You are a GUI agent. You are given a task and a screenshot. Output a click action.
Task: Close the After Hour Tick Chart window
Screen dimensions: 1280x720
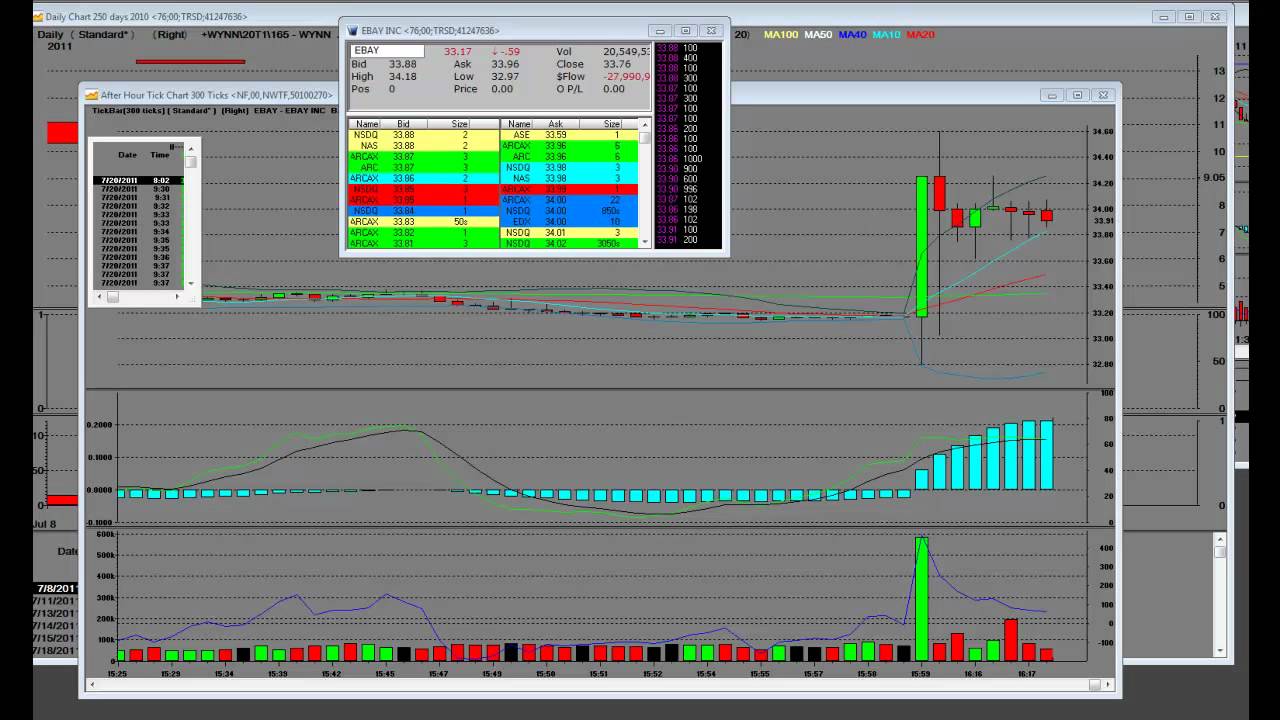(1103, 95)
